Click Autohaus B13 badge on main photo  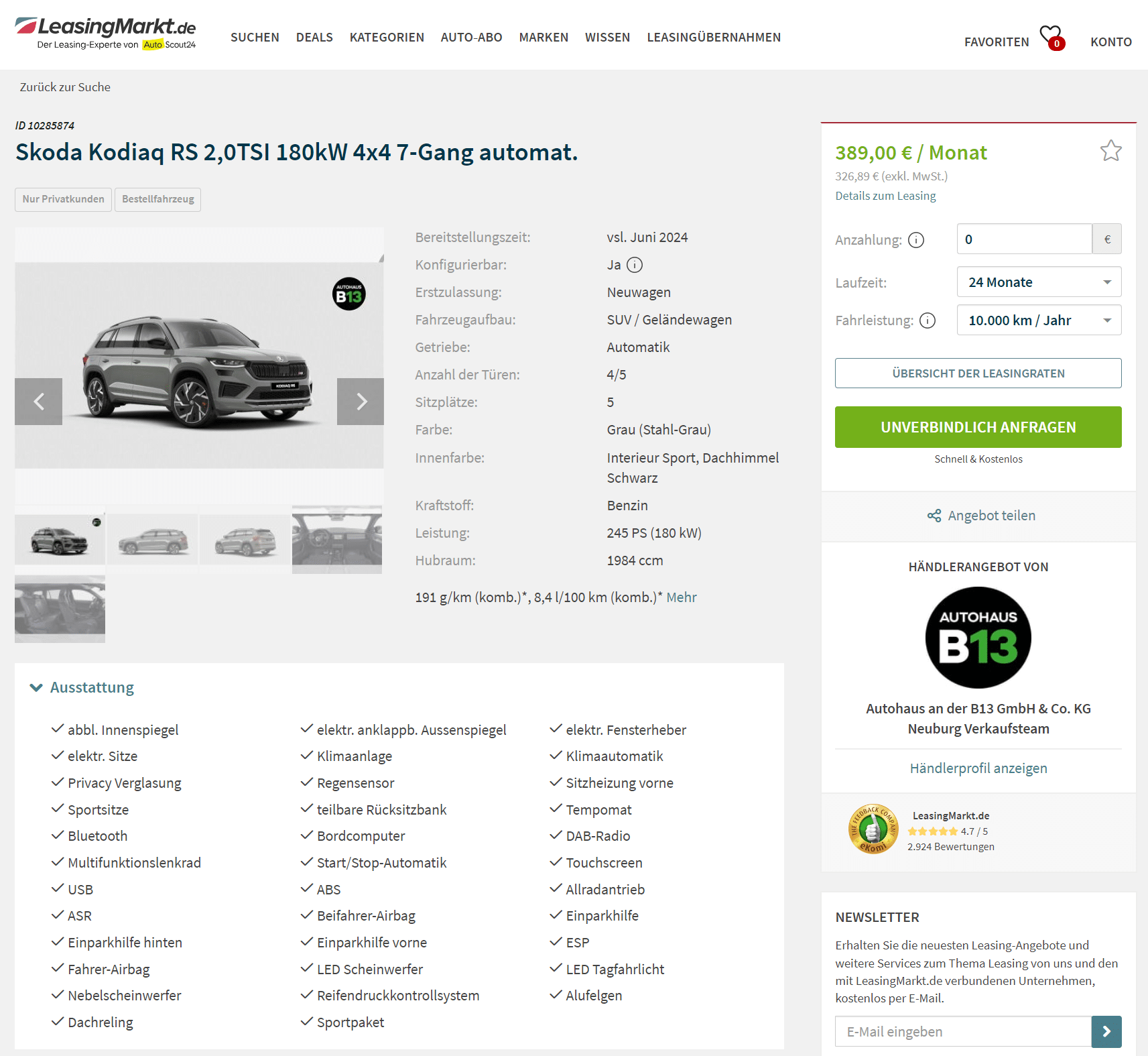pos(349,294)
